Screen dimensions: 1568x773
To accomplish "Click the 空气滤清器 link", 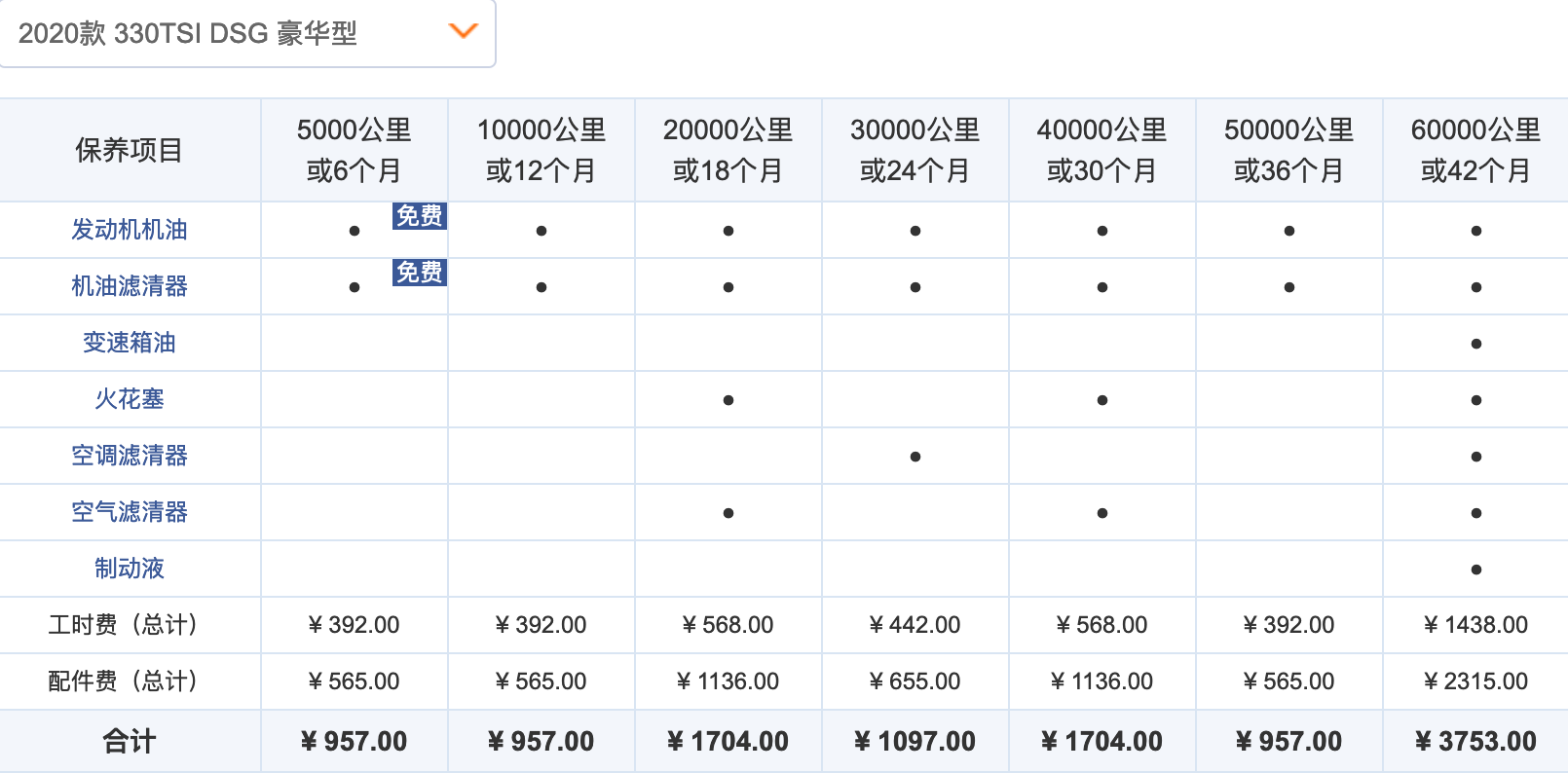I will click(130, 512).
